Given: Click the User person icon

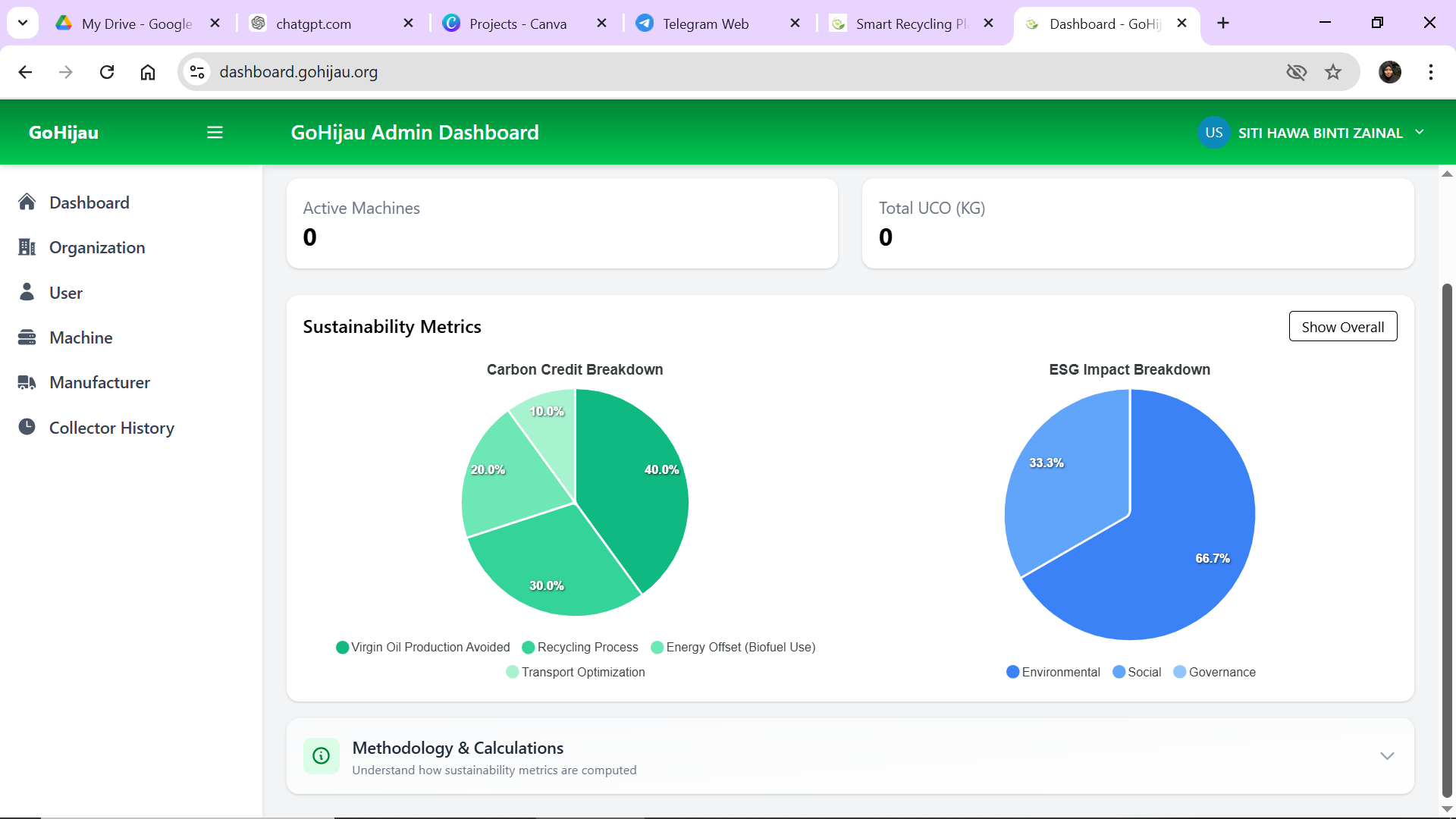Looking at the screenshot, I should 27,292.
